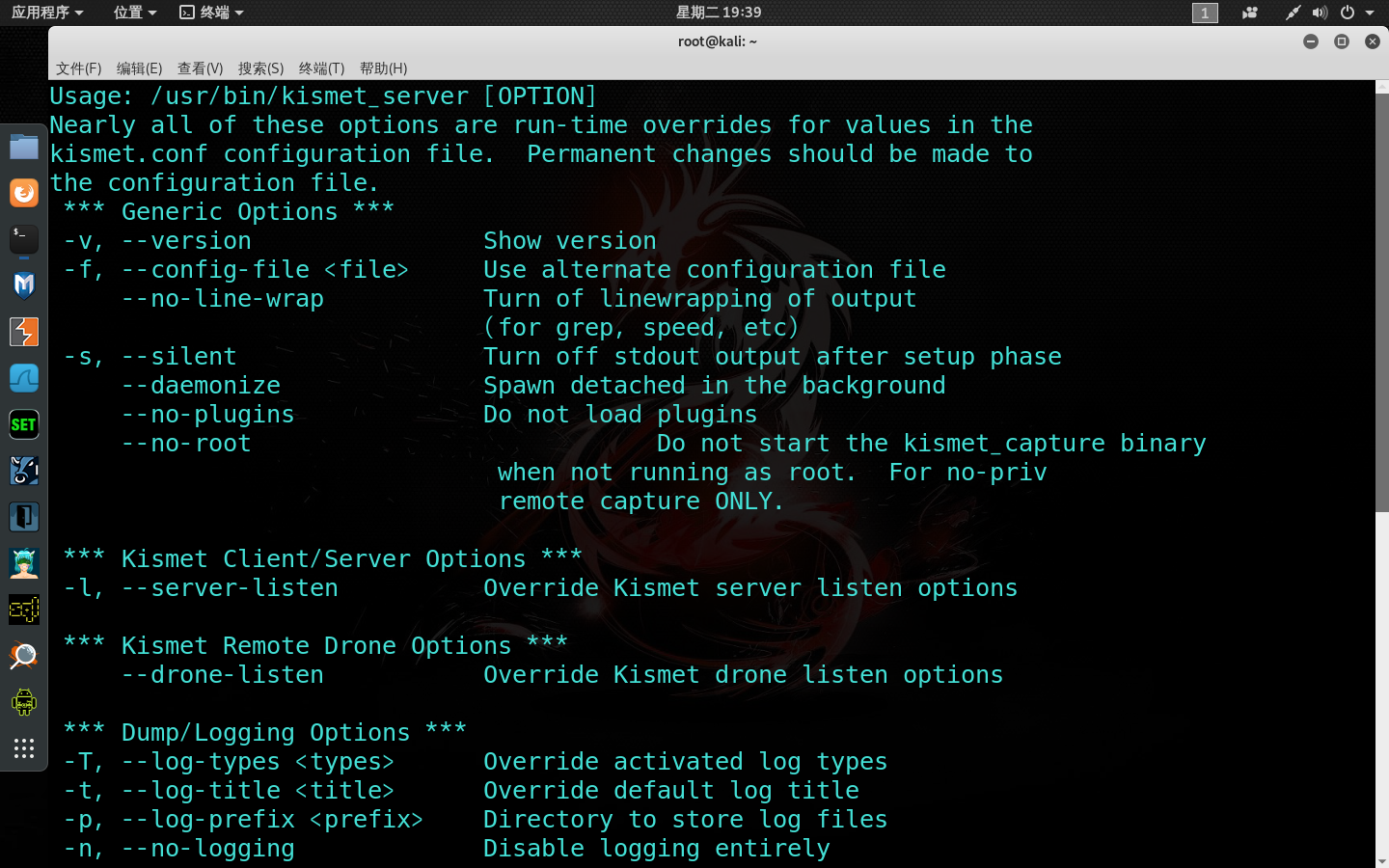Click the '--no-root' option text
The image size is (1389, 868).
[x=186, y=444]
